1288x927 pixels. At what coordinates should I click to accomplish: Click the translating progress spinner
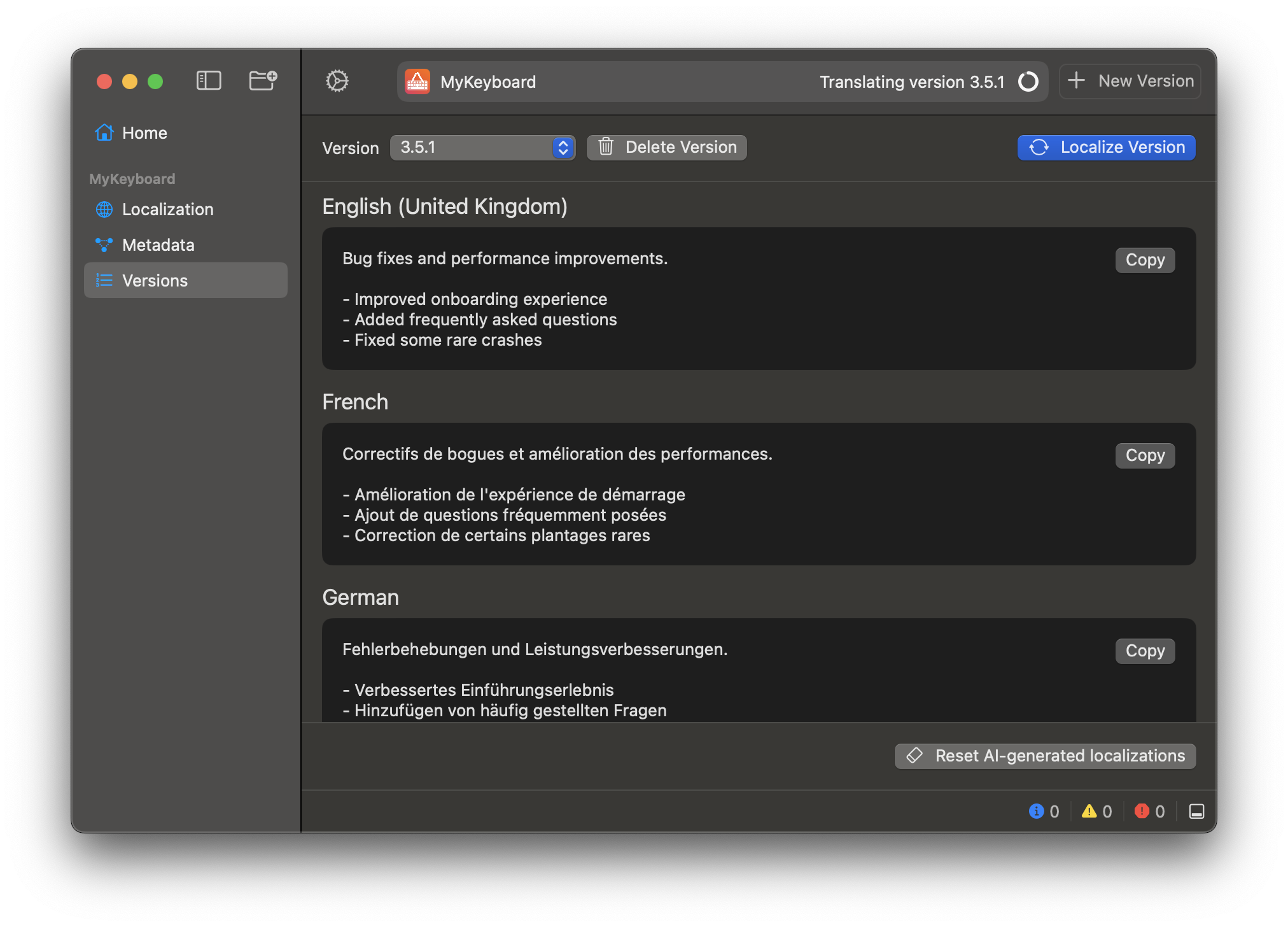[x=1028, y=81]
